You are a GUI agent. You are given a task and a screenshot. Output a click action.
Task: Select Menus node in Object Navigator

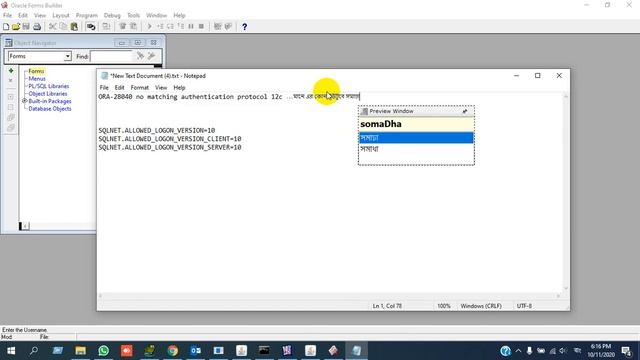(x=37, y=78)
